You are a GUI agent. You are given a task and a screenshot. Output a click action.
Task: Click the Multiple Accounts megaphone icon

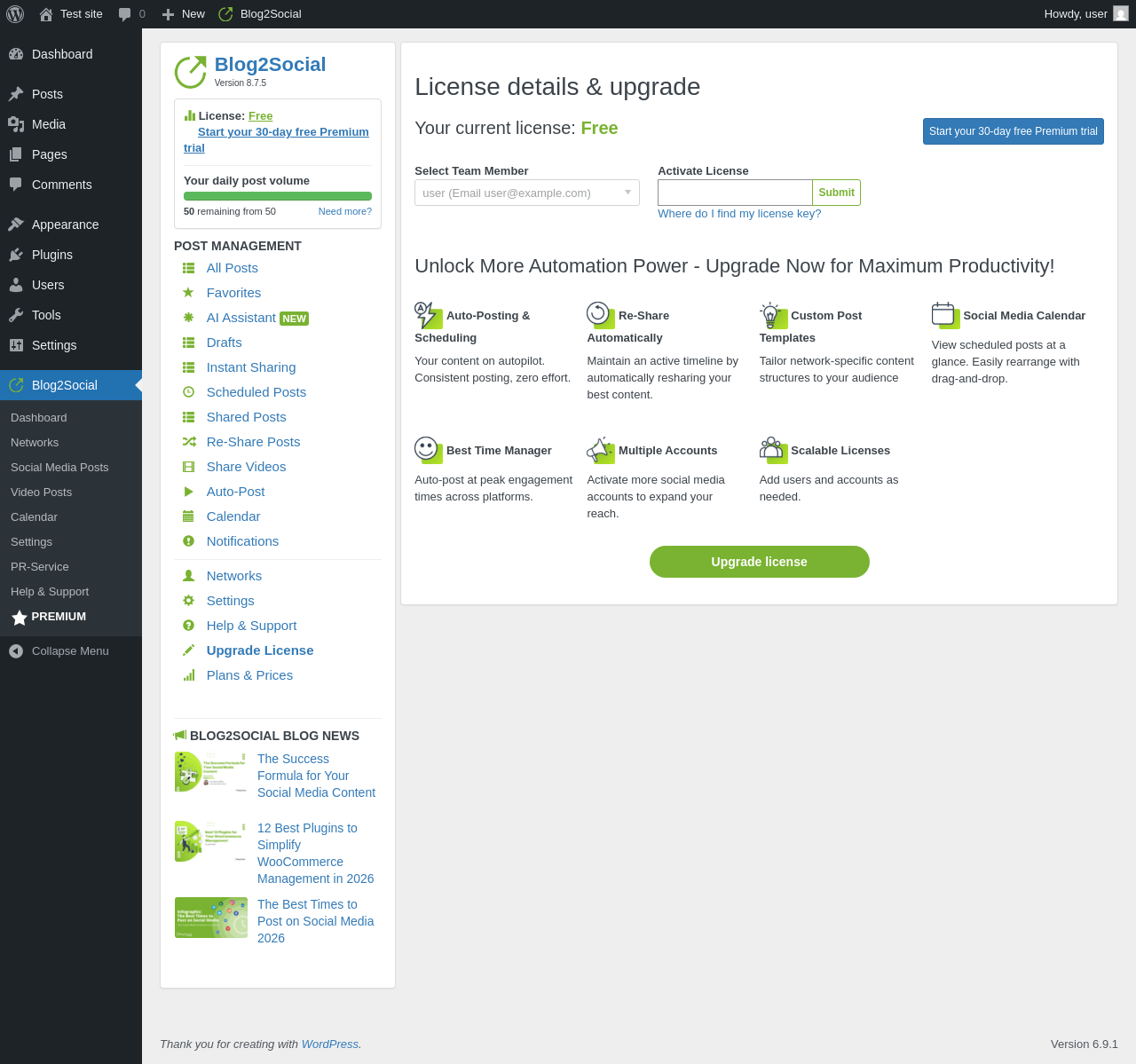pyautogui.click(x=601, y=450)
